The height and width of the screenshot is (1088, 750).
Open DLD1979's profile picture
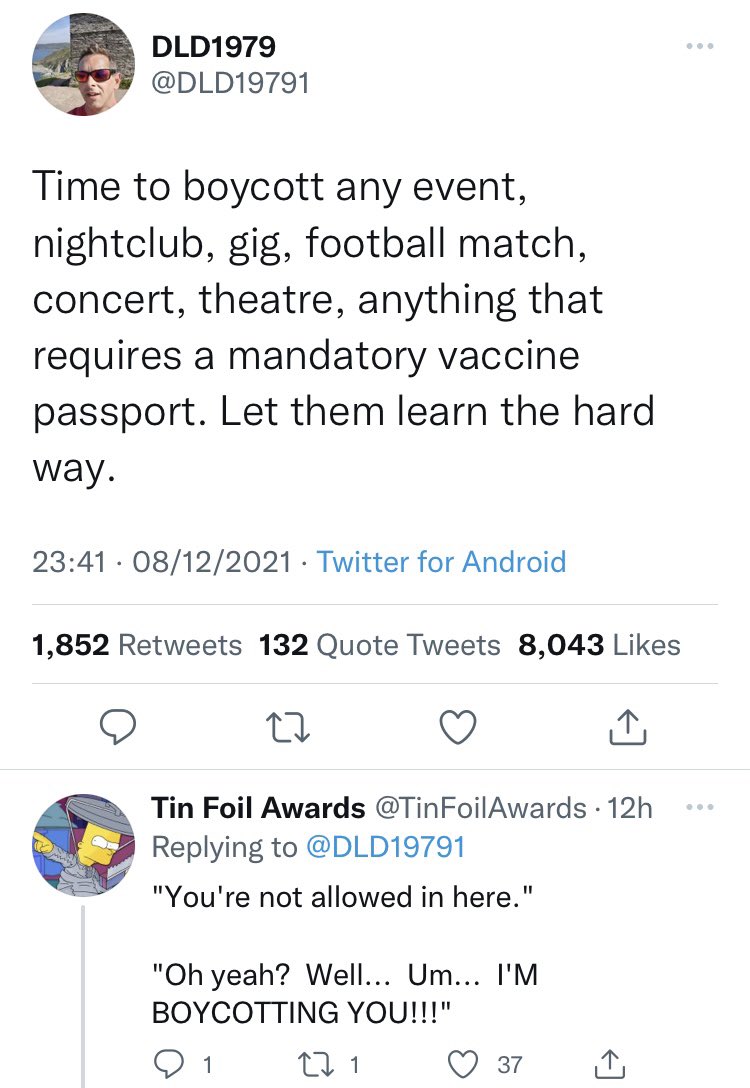pyautogui.click(x=82, y=69)
